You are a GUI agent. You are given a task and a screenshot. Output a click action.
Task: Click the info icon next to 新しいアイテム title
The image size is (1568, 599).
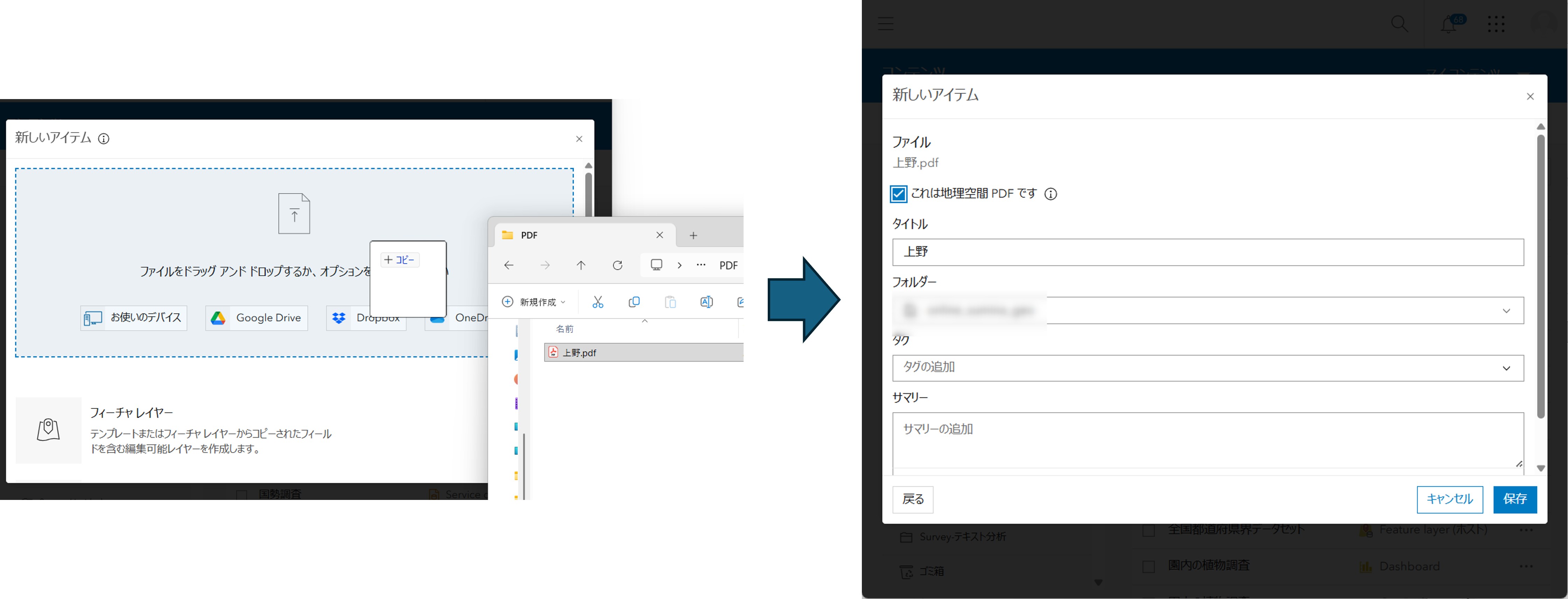104,139
